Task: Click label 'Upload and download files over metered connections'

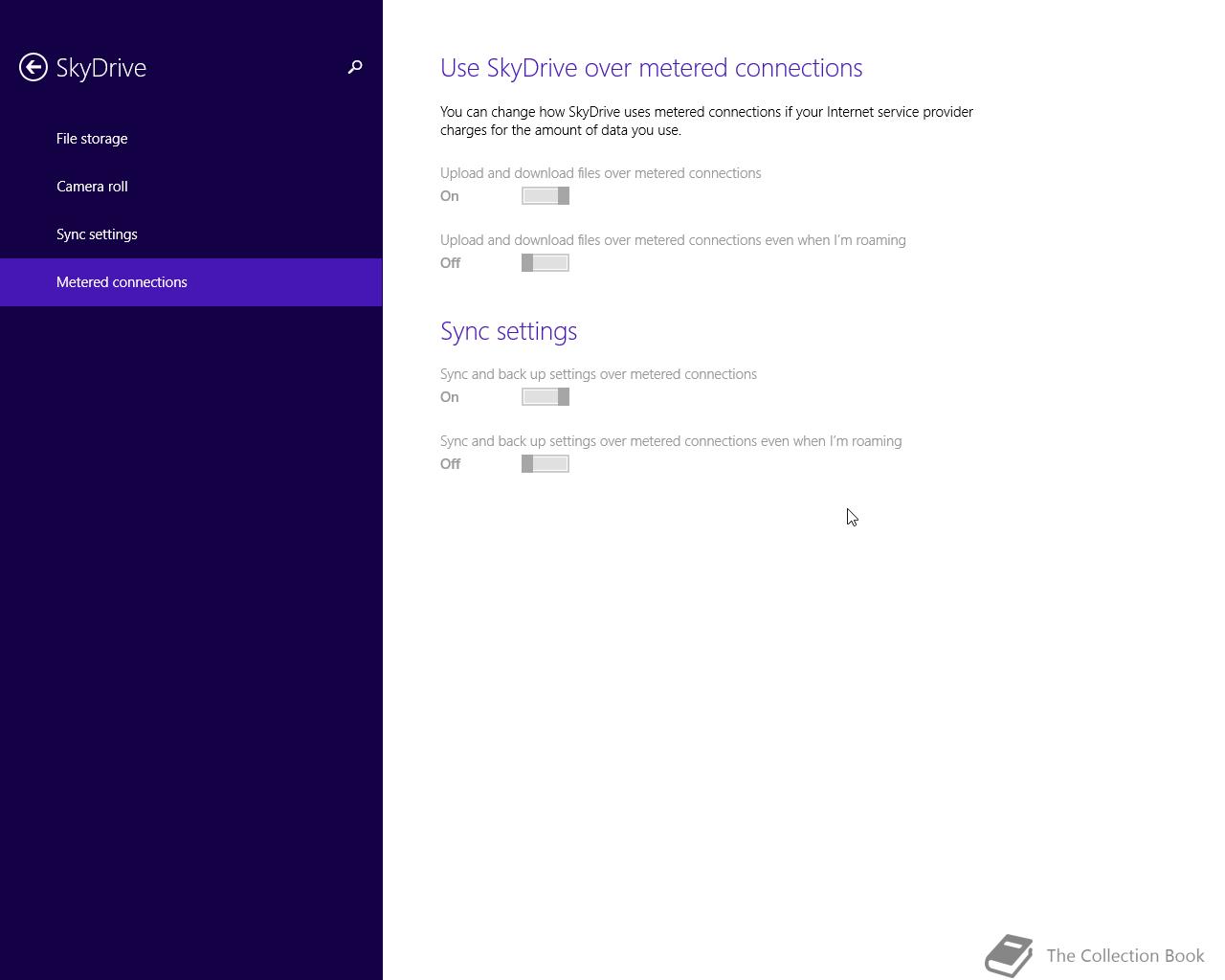Action: (x=601, y=173)
